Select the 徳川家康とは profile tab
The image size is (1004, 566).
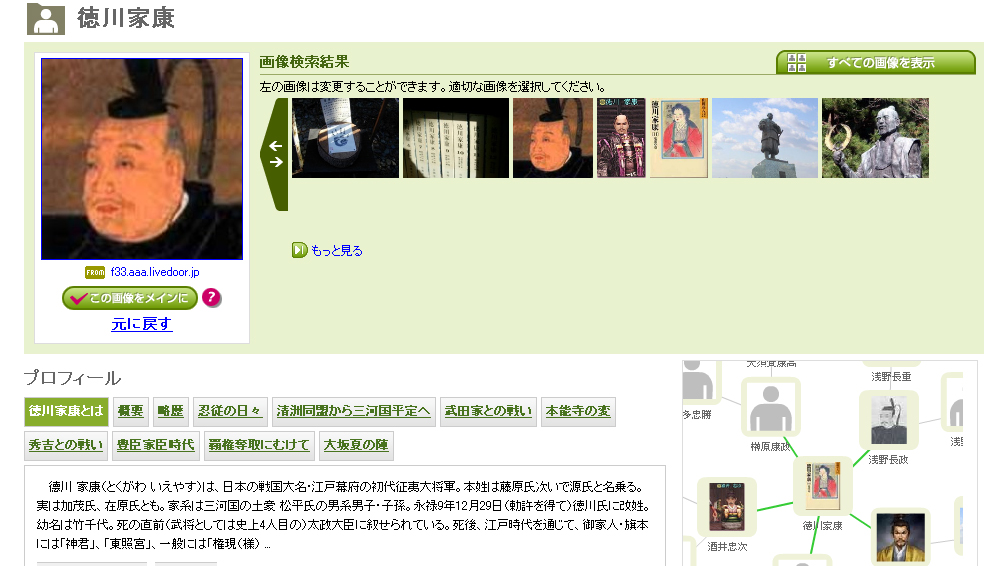coord(66,411)
